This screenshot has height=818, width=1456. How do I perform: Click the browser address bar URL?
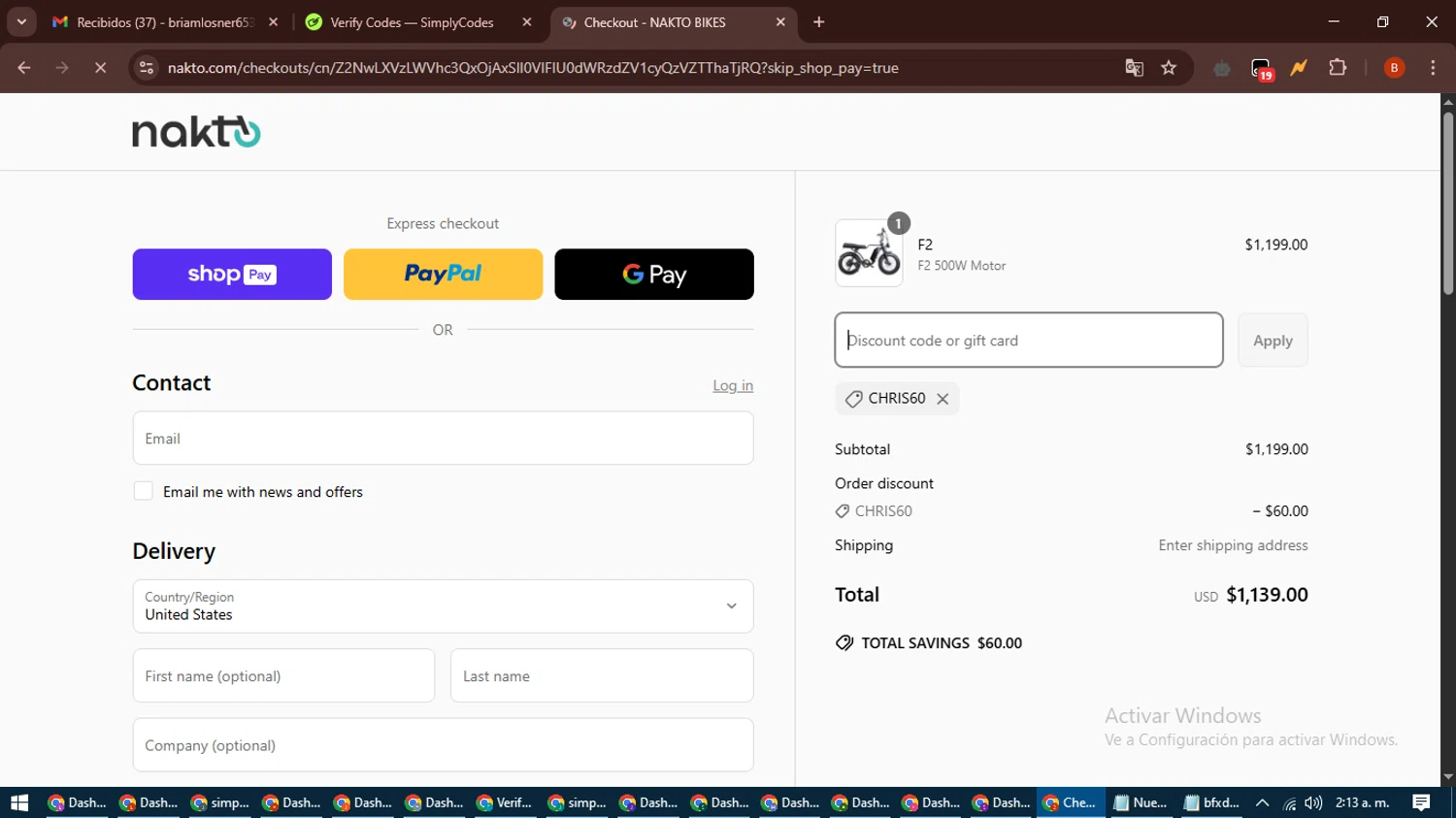pos(533,68)
